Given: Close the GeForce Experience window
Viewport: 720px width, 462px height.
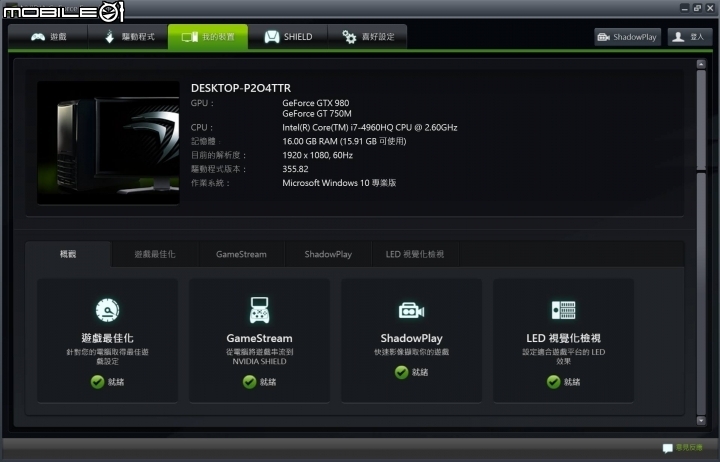Looking at the screenshot, I should 710,8.
